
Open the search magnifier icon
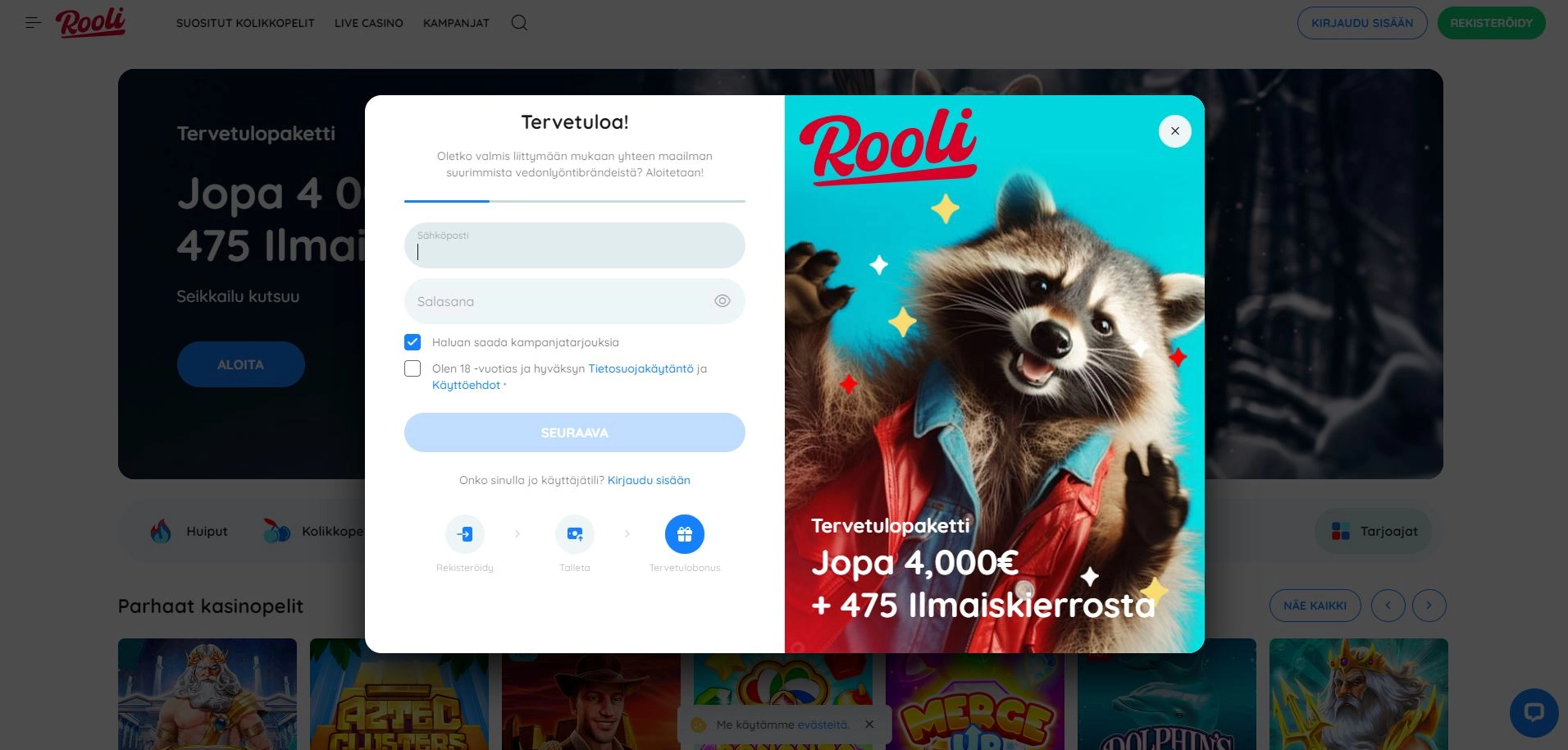(x=519, y=23)
